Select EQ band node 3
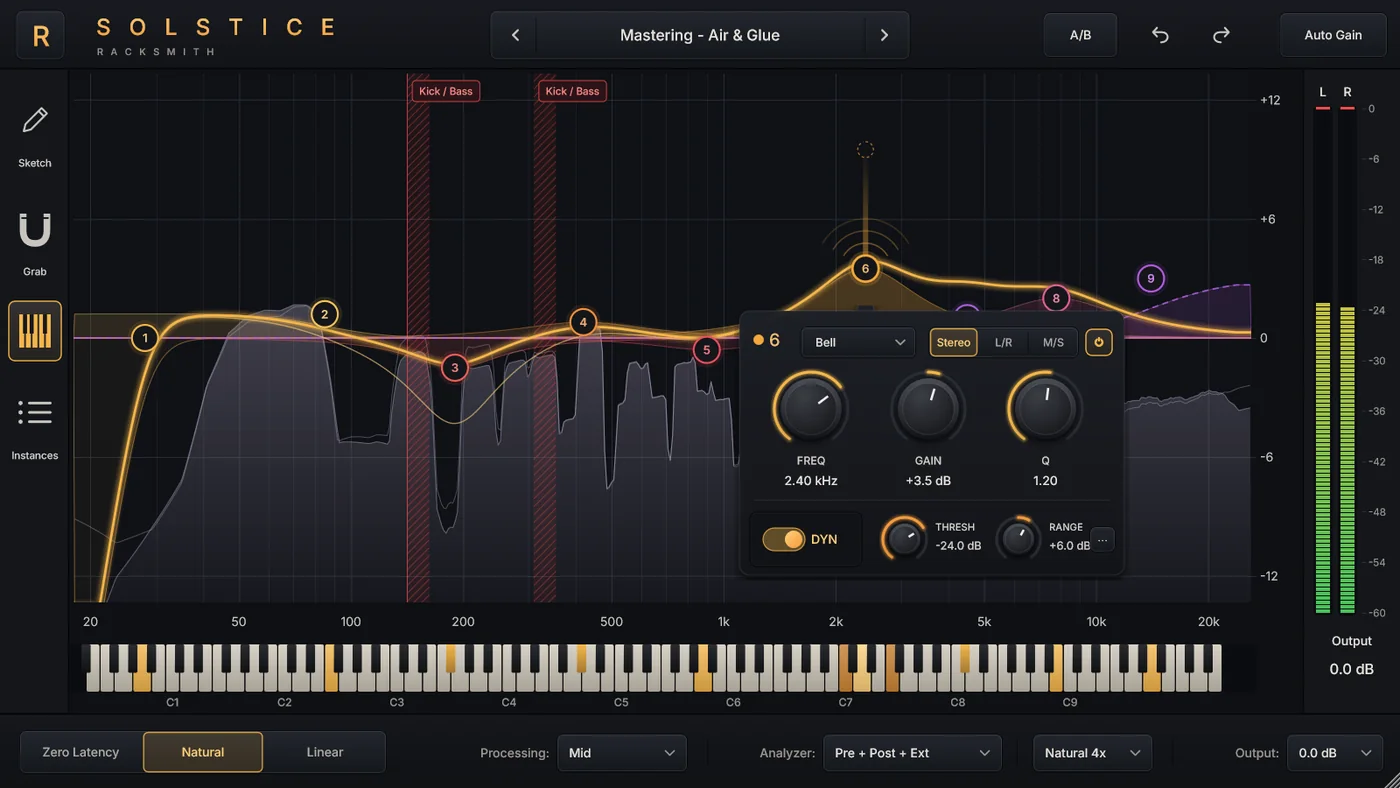1400x788 pixels. (455, 367)
